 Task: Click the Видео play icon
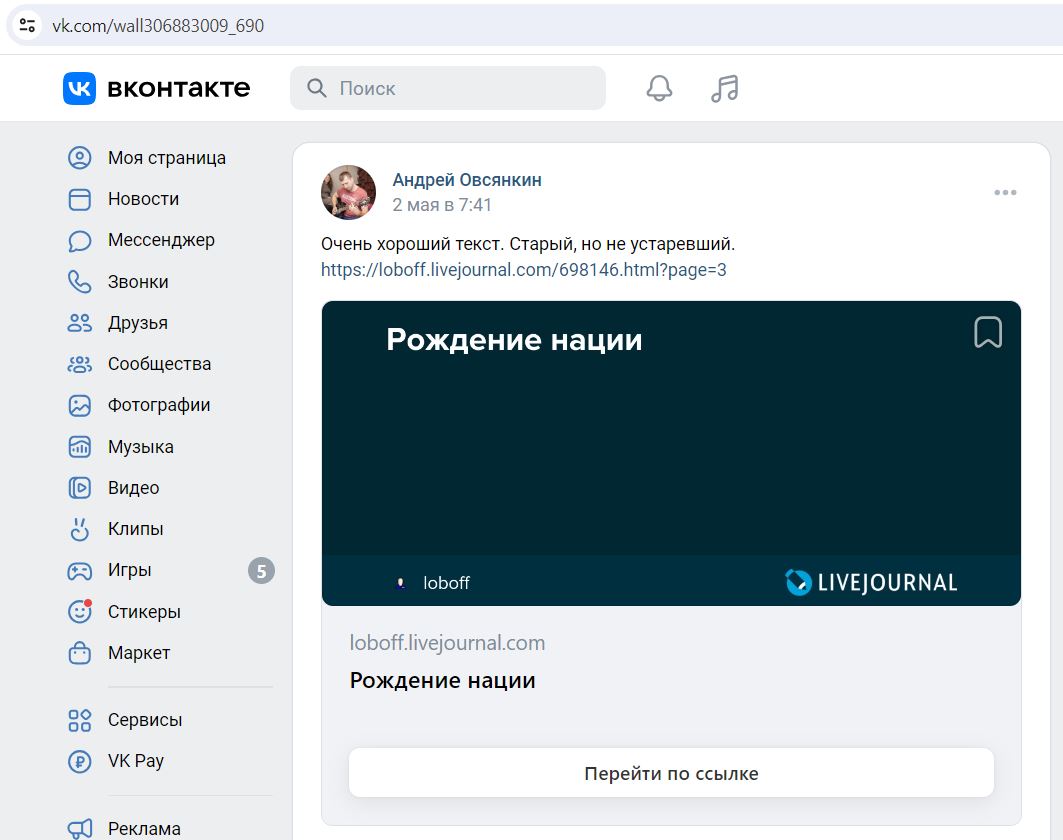point(79,487)
